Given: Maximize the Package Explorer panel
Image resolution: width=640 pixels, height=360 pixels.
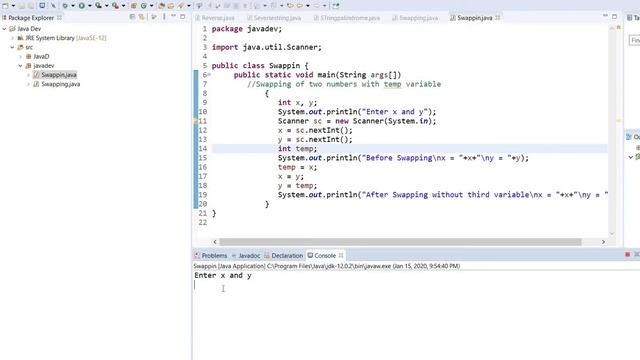Looking at the screenshot, I should [182, 17].
